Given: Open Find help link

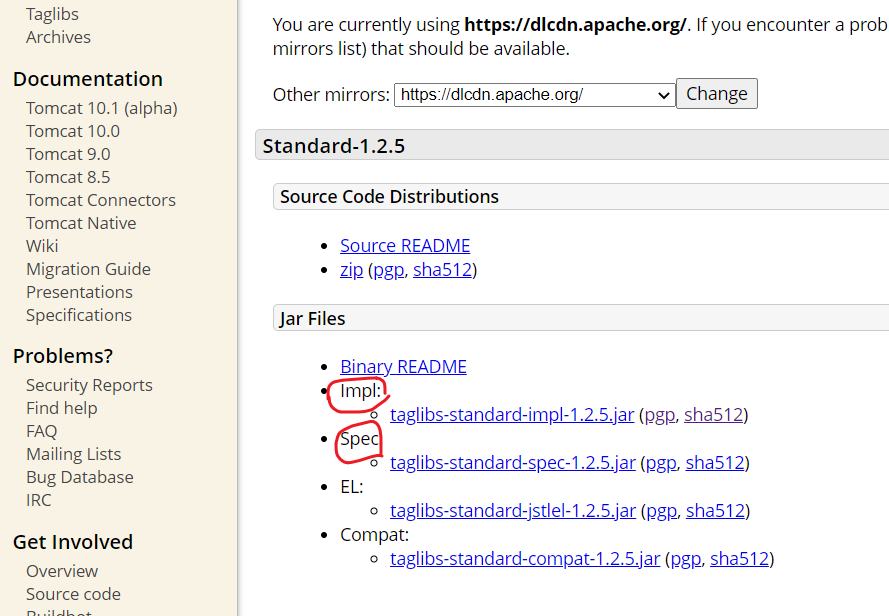Looking at the screenshot, I should coord(62,408).
